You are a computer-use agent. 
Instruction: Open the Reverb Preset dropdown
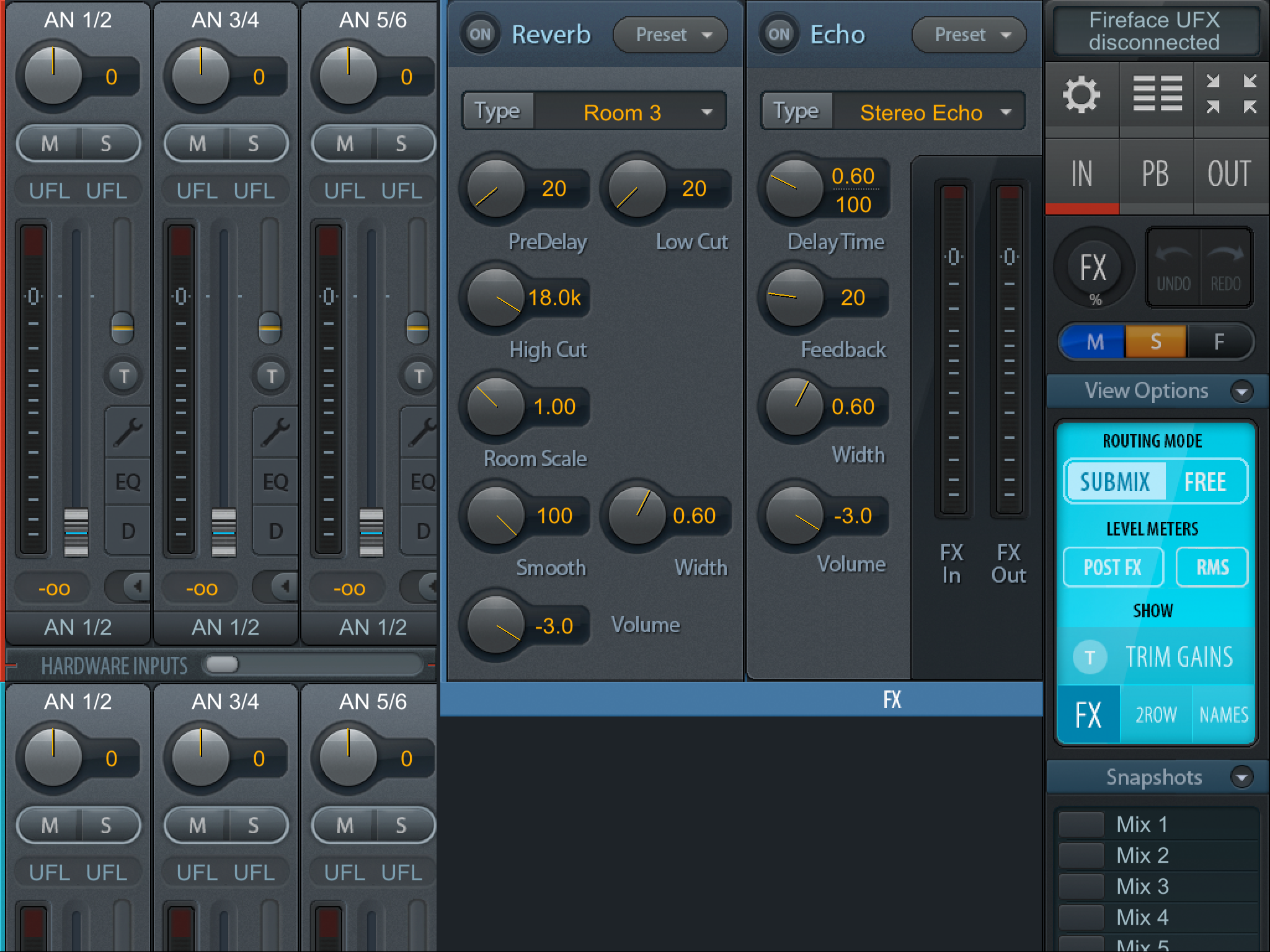(671, 35)
